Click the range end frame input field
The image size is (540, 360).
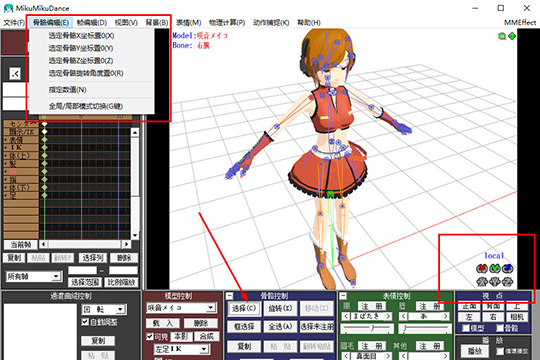coord(123,270)
